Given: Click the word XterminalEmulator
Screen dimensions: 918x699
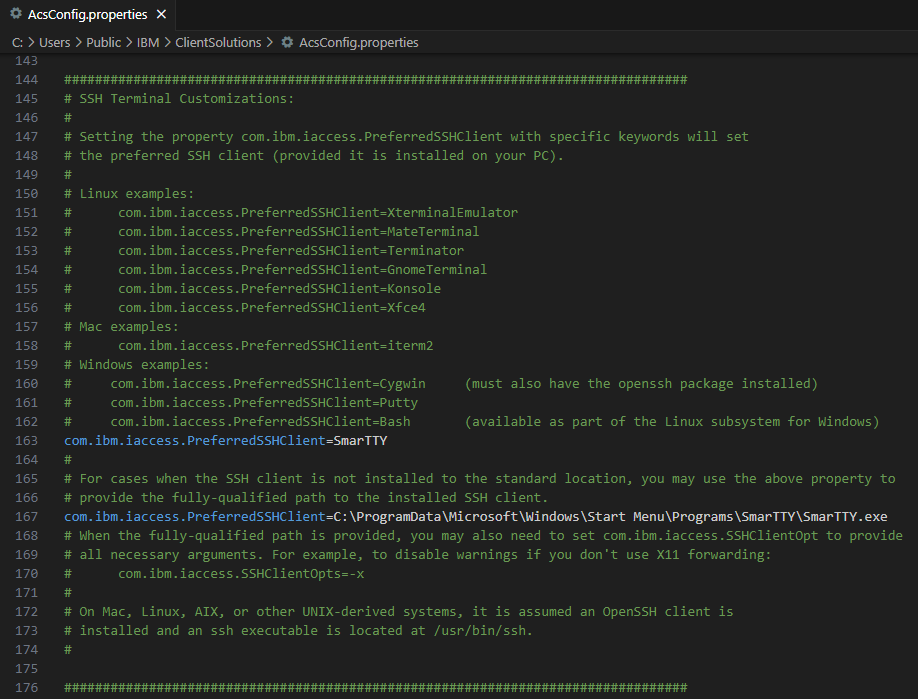Looking at the screenshot, I should click(453, 213).
